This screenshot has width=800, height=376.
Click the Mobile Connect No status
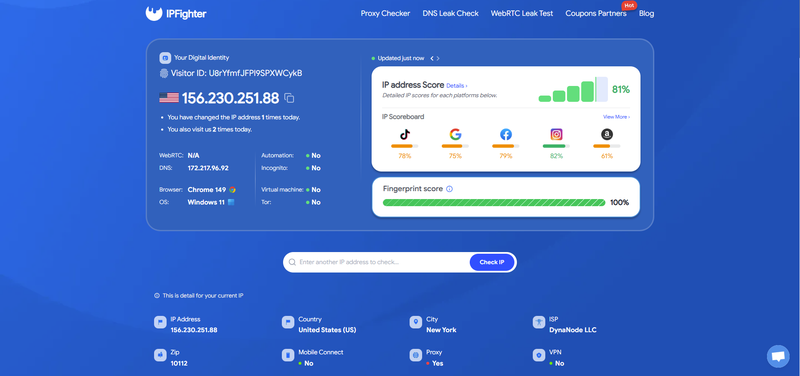307,363
